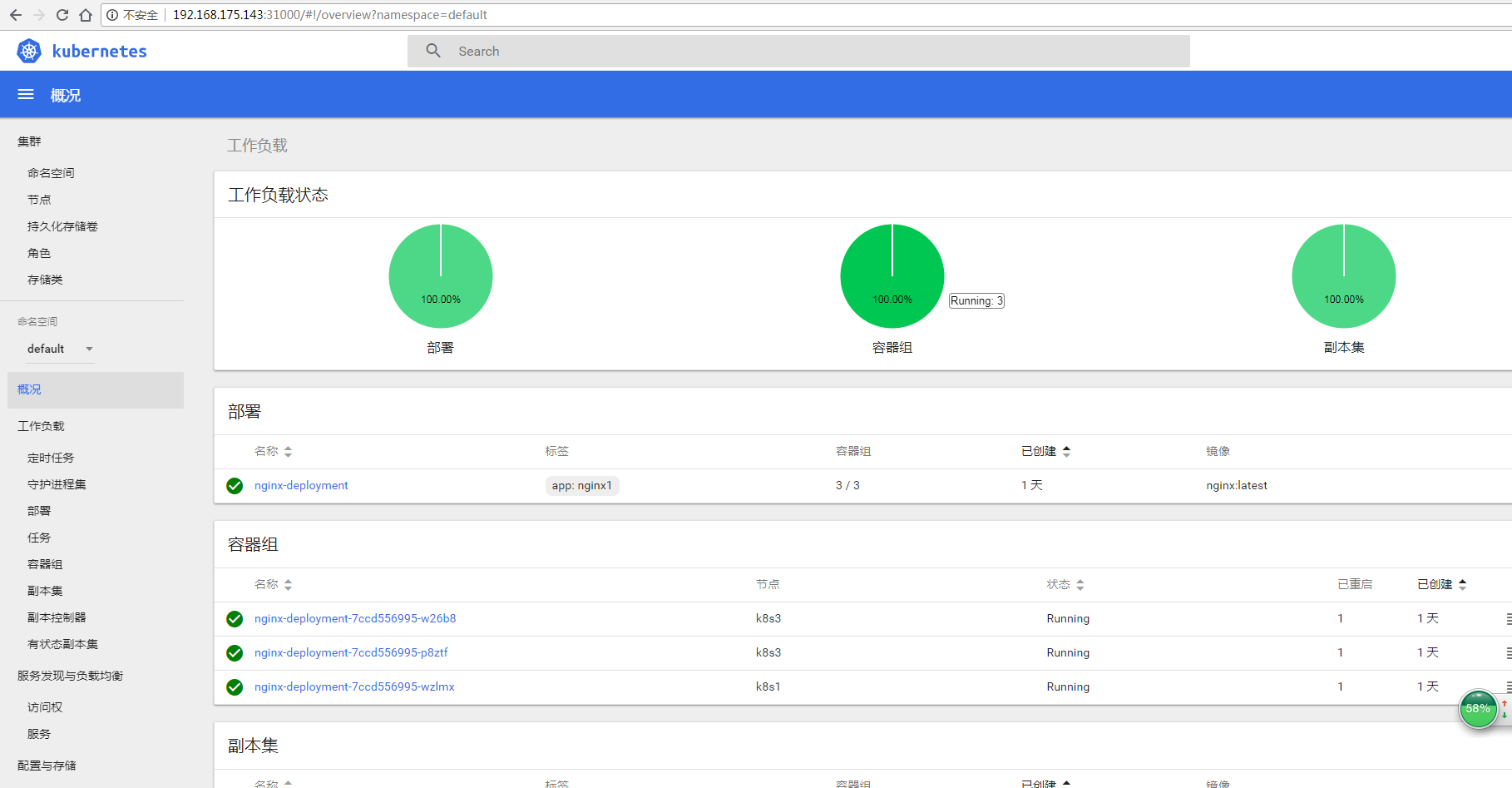Open 角色 in sidebar
The image size is (1512, 788).
(x=39, y=253)
